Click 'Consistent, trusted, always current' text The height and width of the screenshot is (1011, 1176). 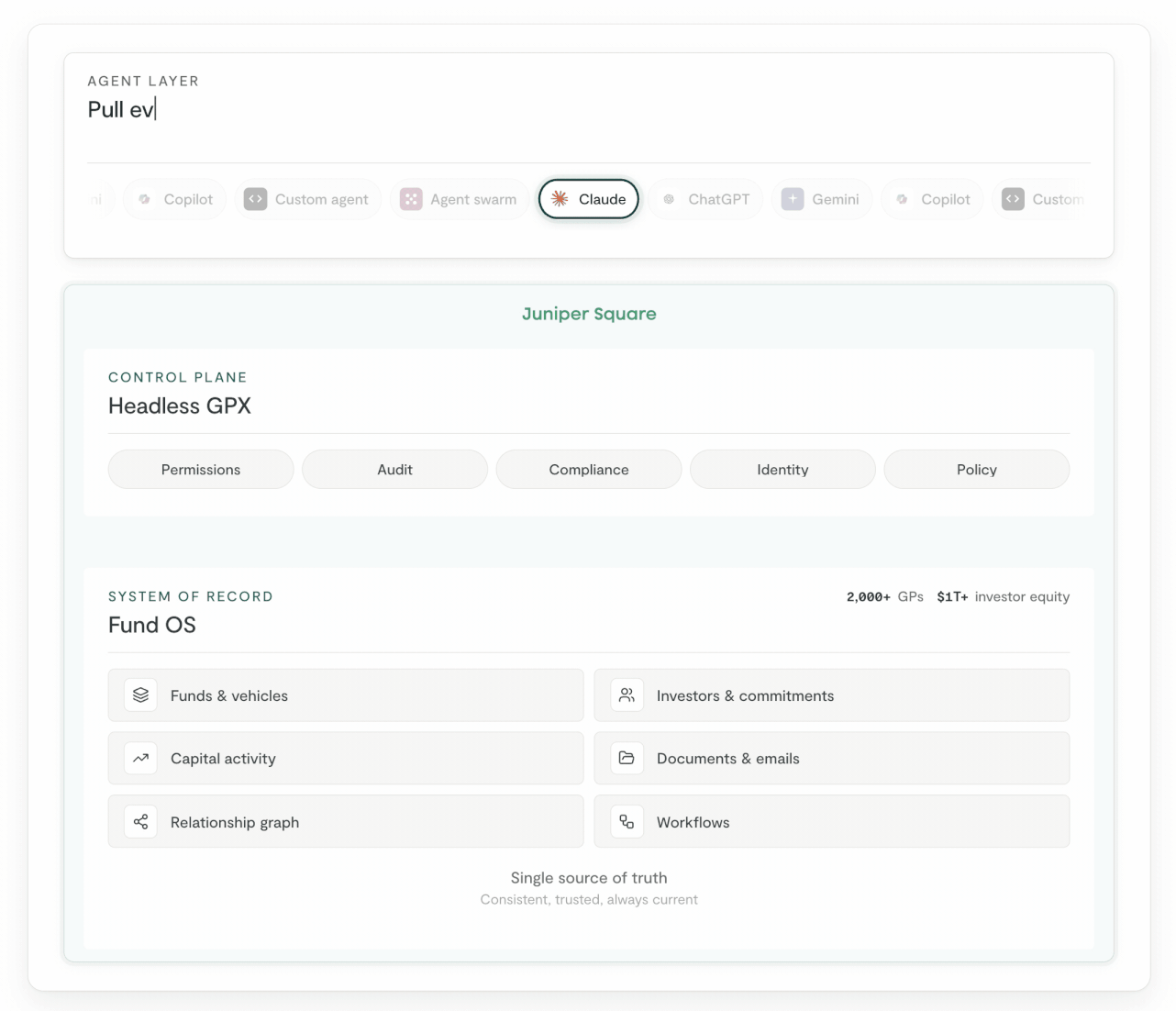tap(589, 900)
